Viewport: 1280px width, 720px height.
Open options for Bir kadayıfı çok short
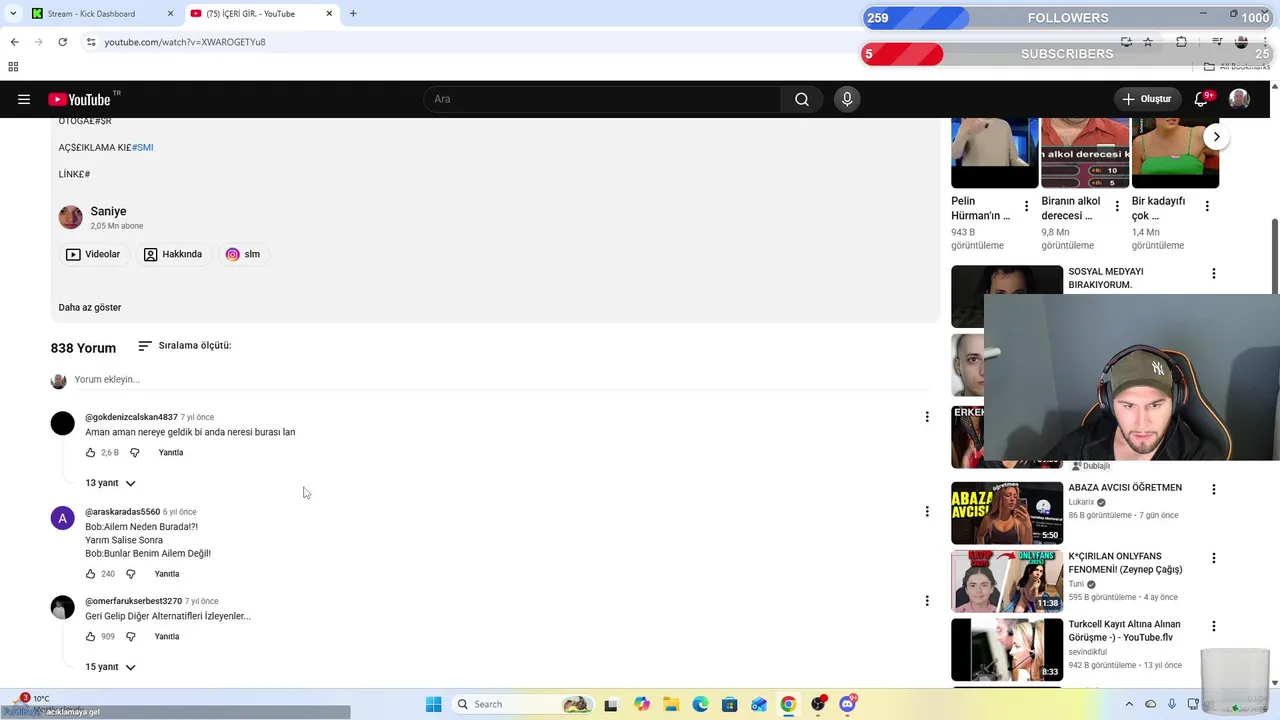(x=1207, y=206)
